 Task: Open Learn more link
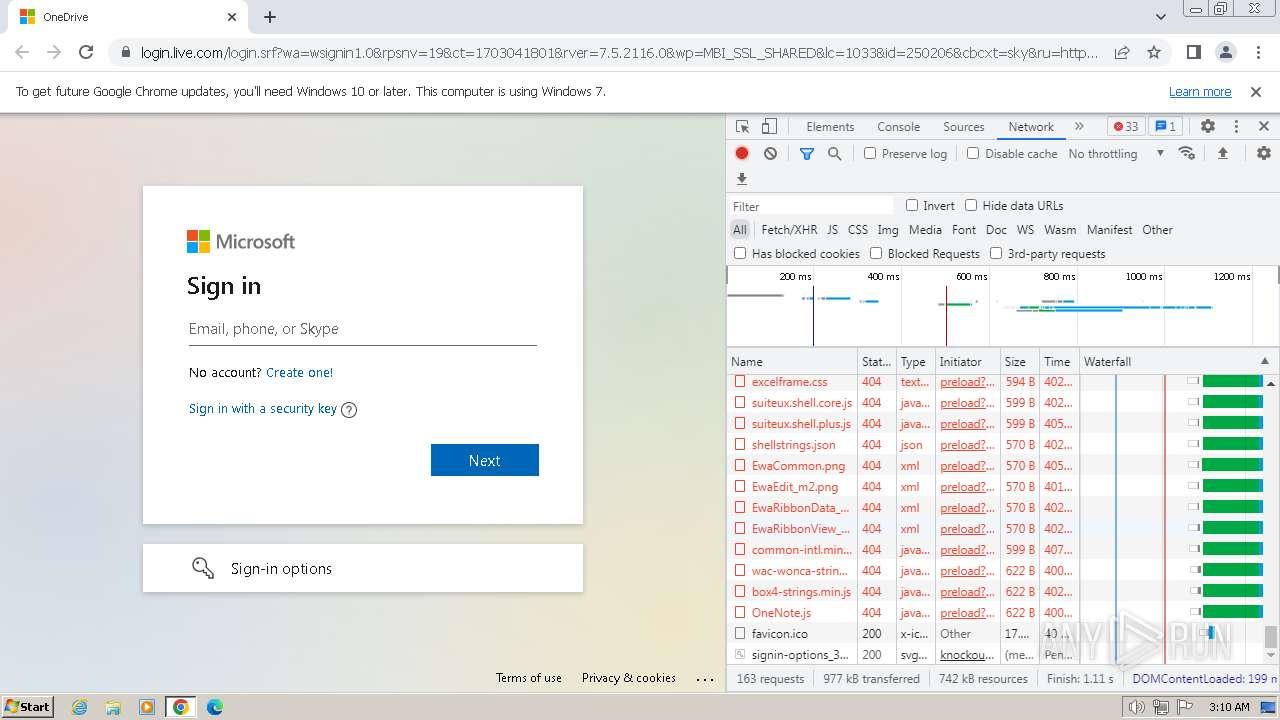tap(1200, 91)
